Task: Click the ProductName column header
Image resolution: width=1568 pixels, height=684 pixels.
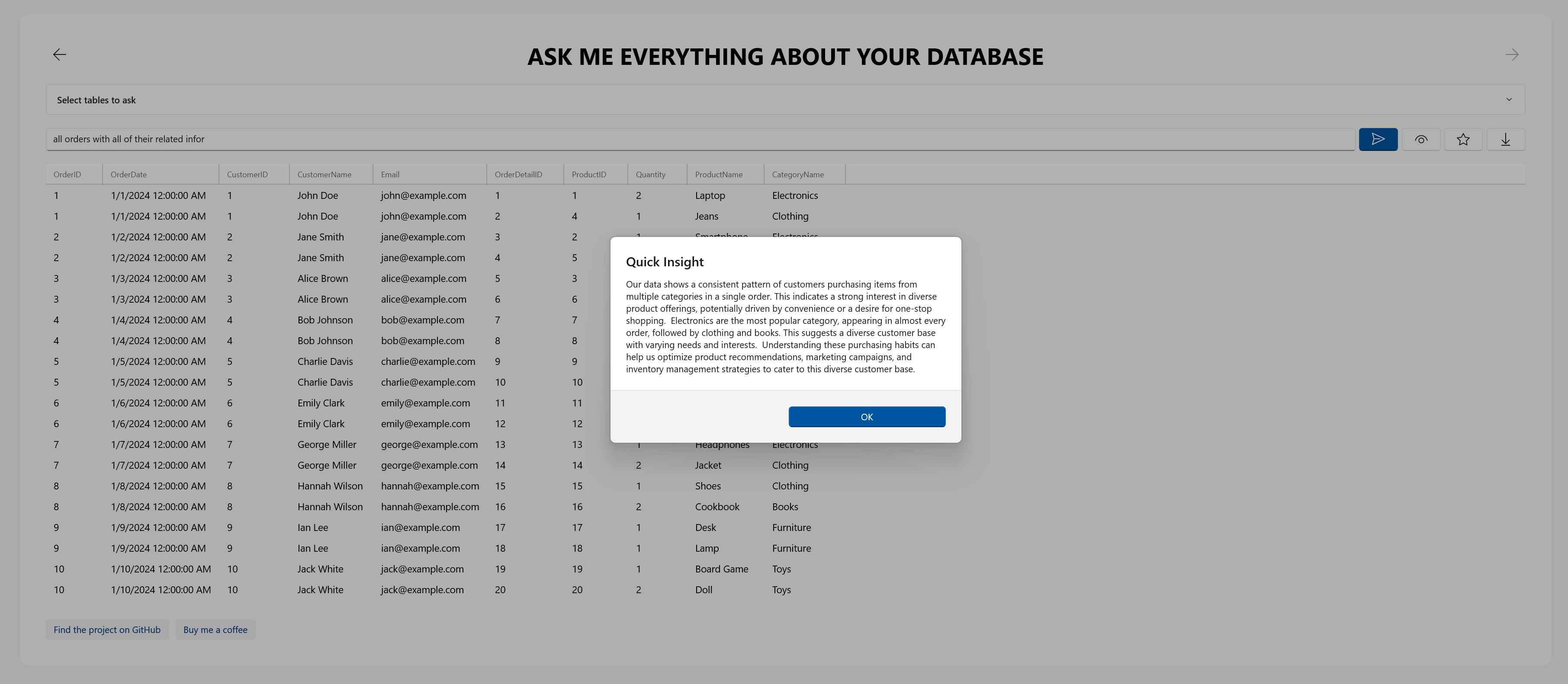Action: click(x=718, y=175)
